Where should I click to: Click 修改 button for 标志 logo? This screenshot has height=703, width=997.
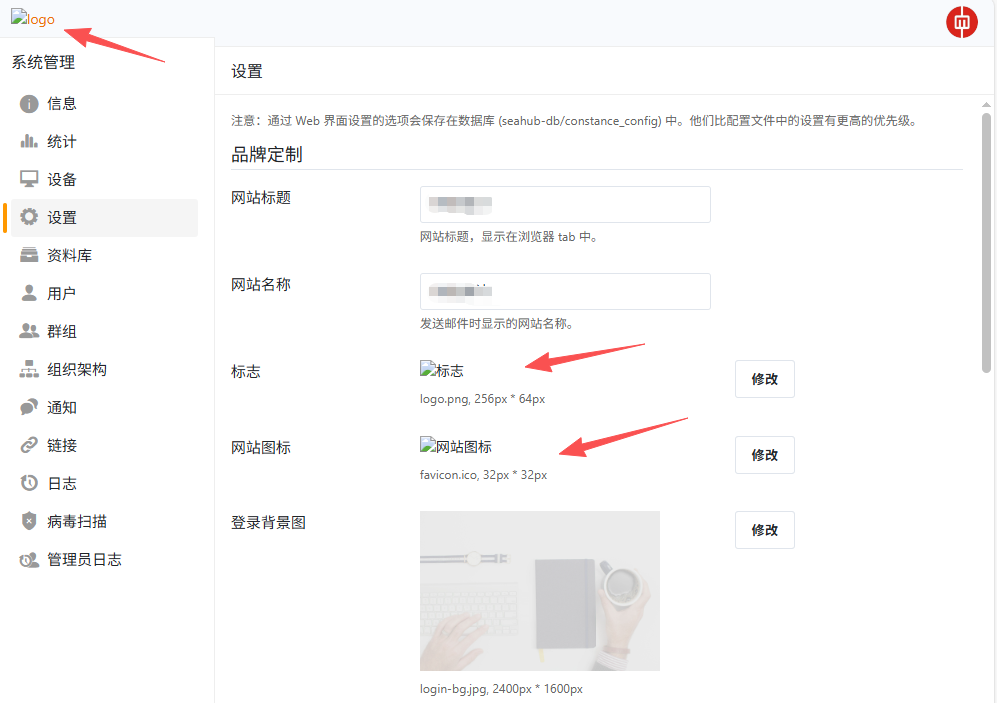pos(764,379)
